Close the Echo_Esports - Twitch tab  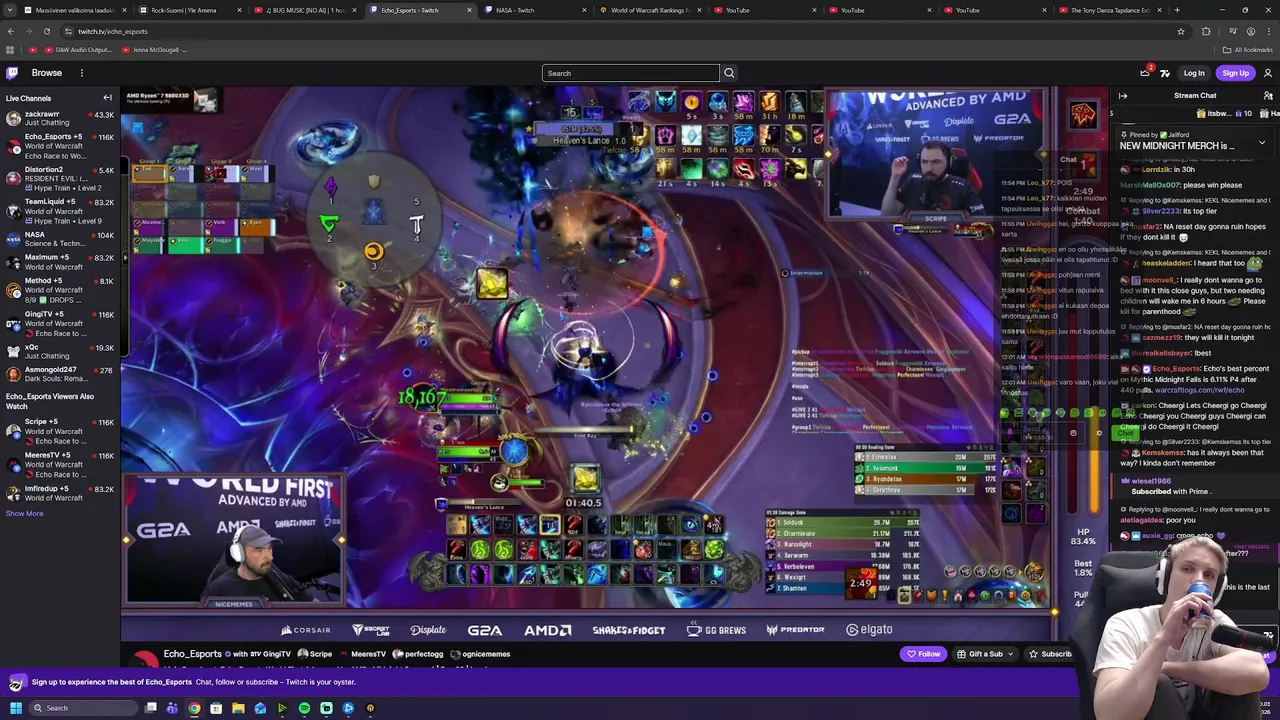pos(468,10)
